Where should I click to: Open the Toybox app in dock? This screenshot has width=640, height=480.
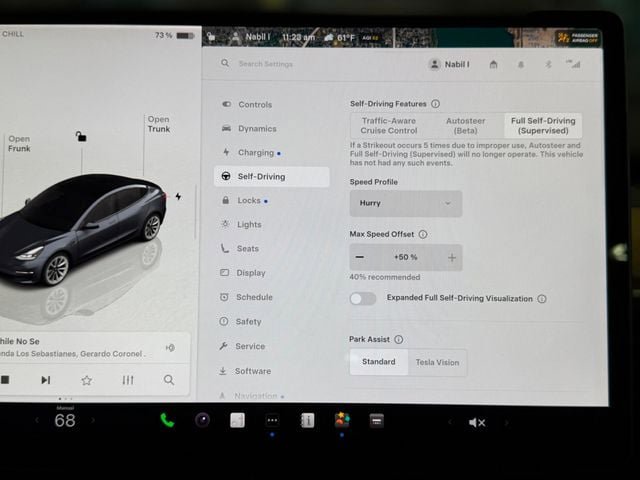point(342,420)
